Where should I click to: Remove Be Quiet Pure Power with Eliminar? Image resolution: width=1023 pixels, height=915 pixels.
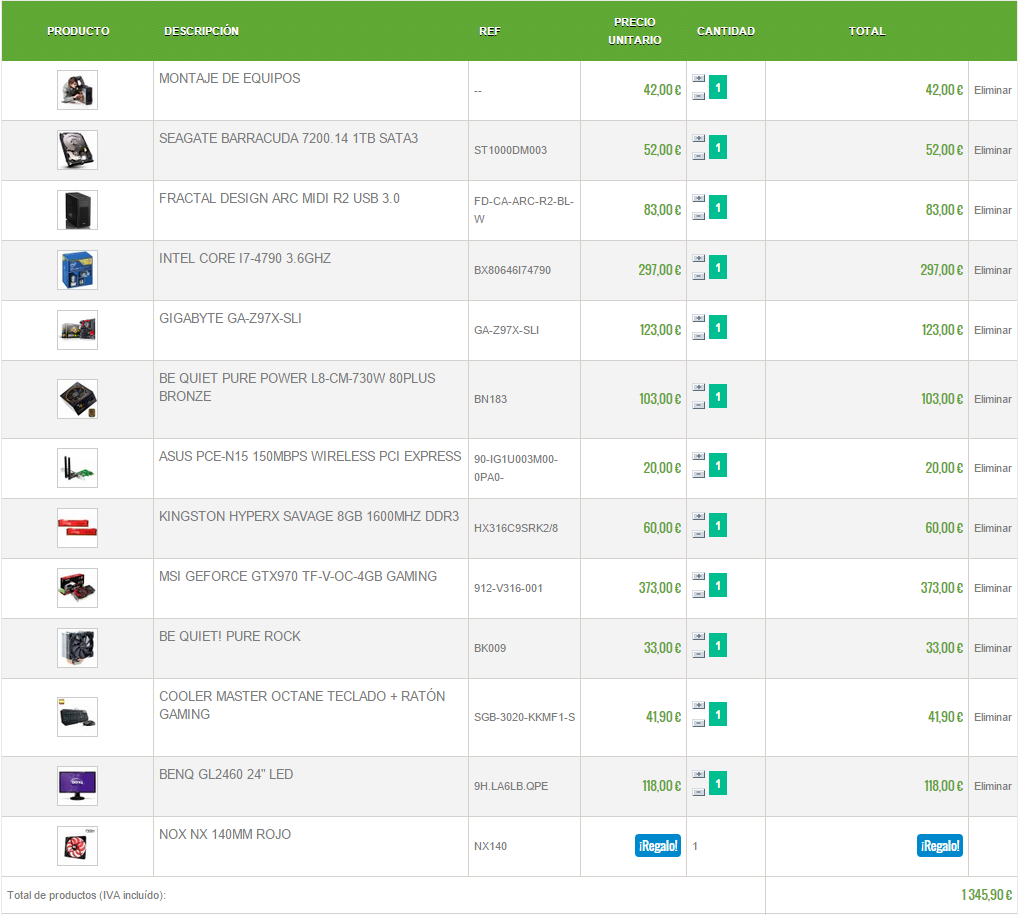point(992,399)
